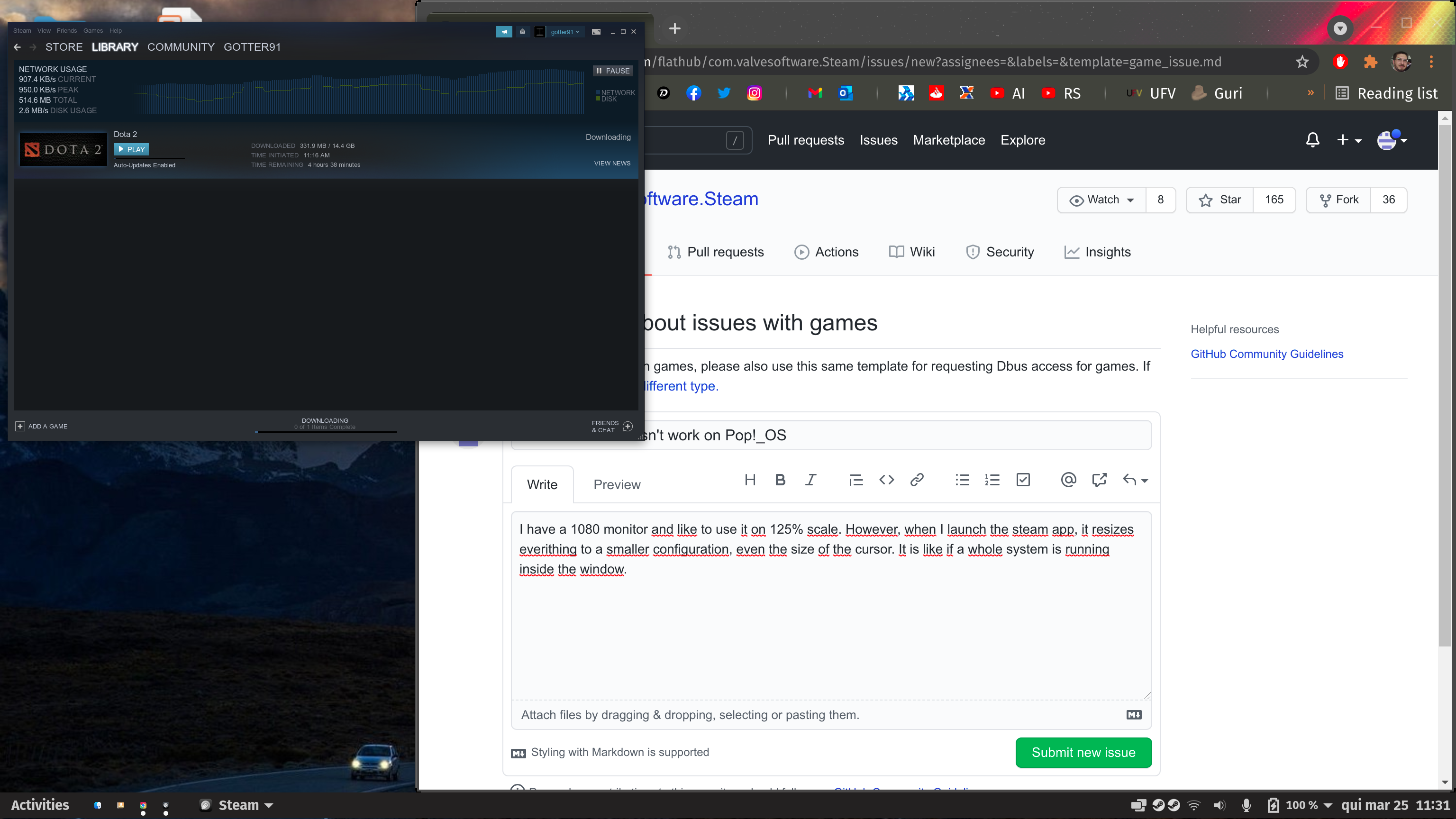Click the Wi-Fi icon in the system tray

1194,805
